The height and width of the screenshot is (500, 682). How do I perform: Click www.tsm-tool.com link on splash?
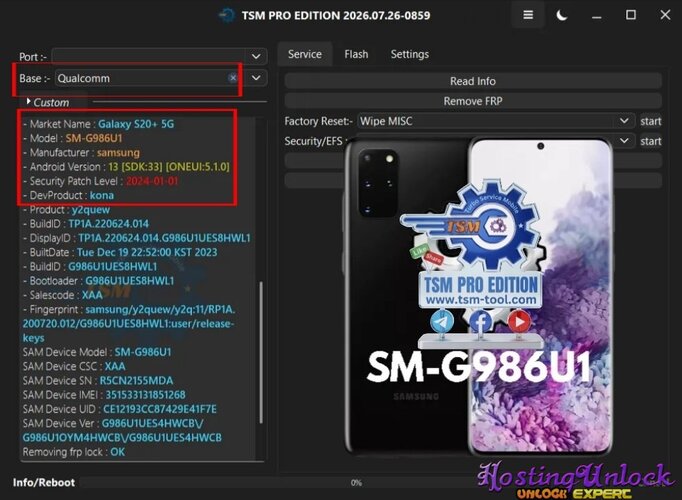[x=481, y=300]
